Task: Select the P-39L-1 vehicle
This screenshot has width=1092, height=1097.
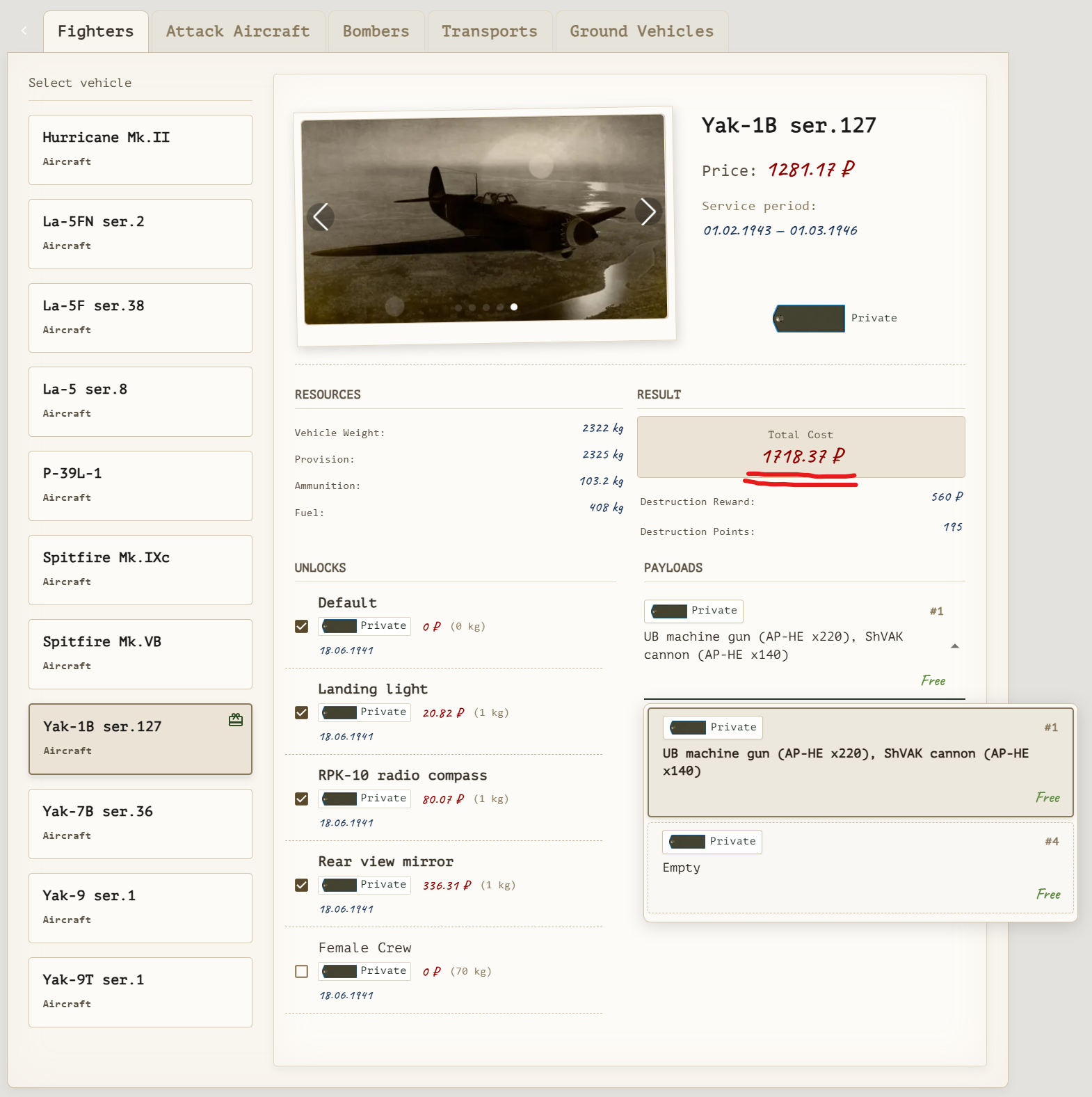Action: [x=140, y=486]
